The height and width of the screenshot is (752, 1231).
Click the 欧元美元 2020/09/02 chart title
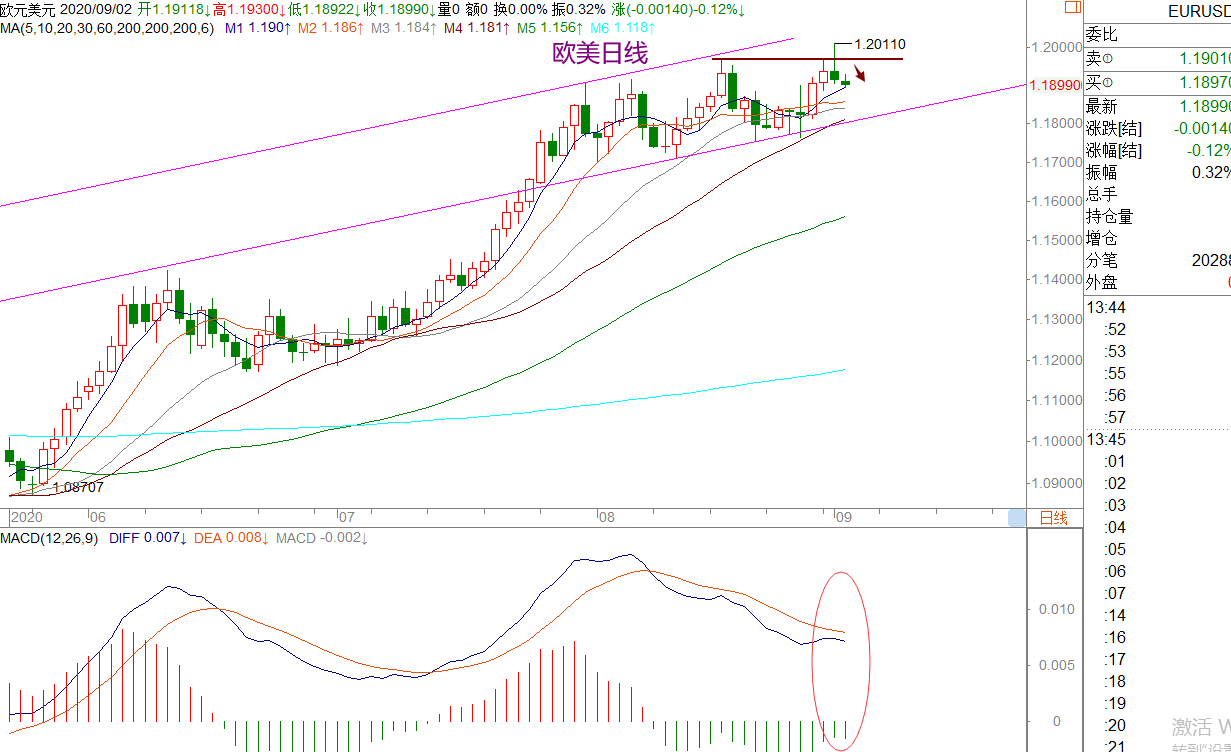[x=65, y=9]
